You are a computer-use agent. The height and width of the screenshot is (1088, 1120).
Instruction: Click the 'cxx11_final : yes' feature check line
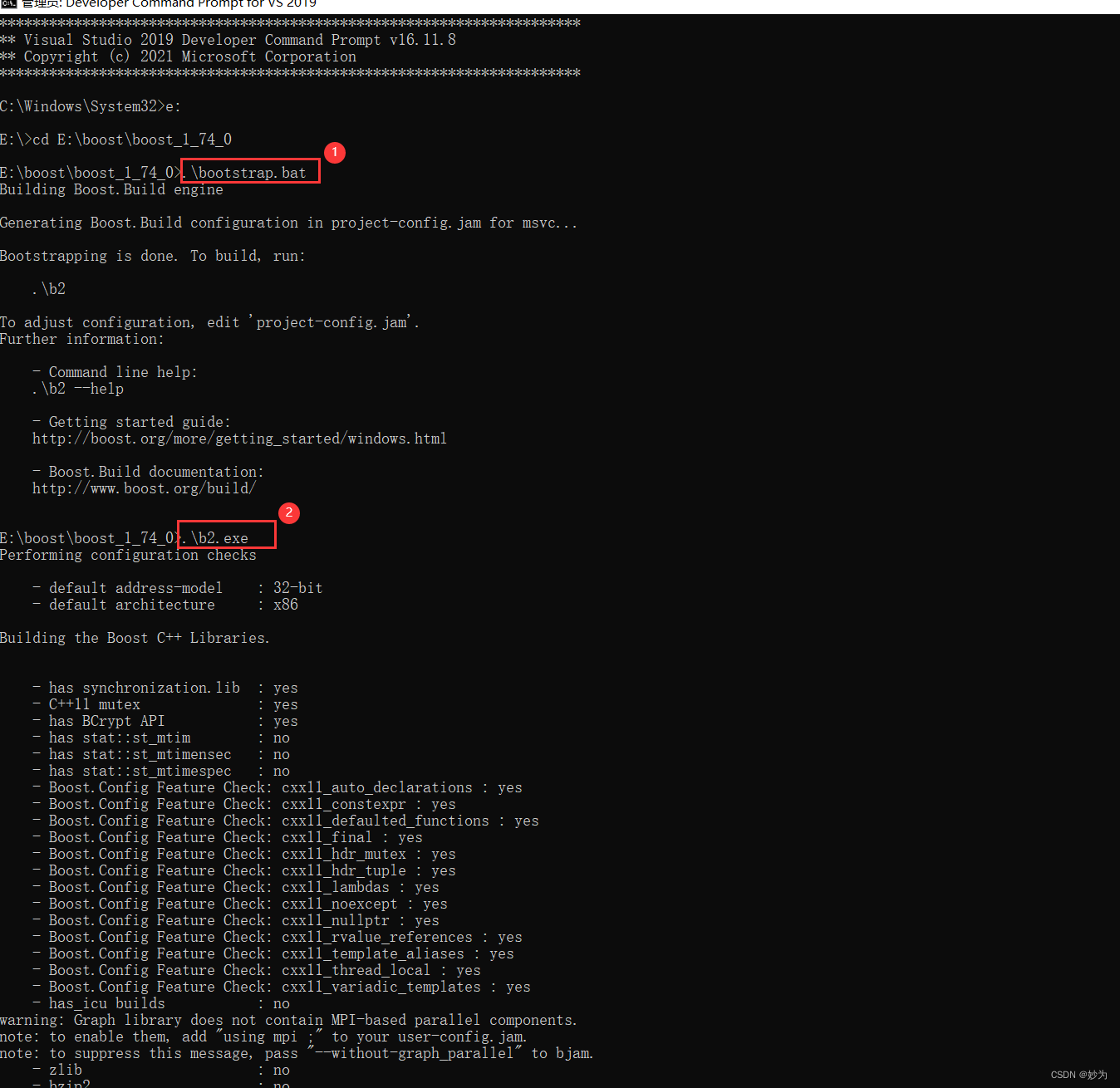click(228, 837)
